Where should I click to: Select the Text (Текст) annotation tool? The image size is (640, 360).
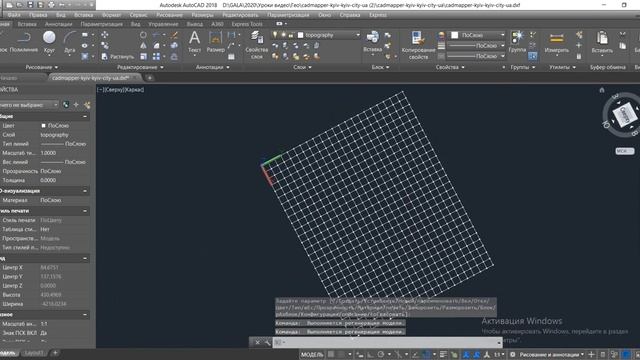[x=195, y=42]
